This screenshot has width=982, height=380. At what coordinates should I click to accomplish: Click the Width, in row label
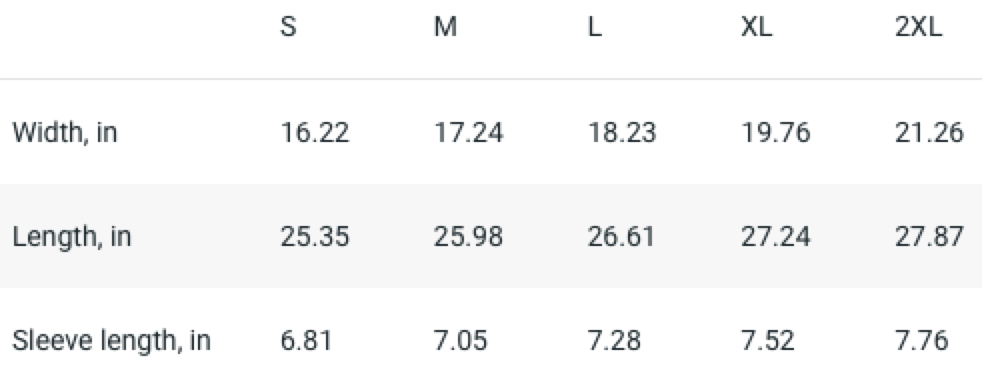click(x=65, y=133)
